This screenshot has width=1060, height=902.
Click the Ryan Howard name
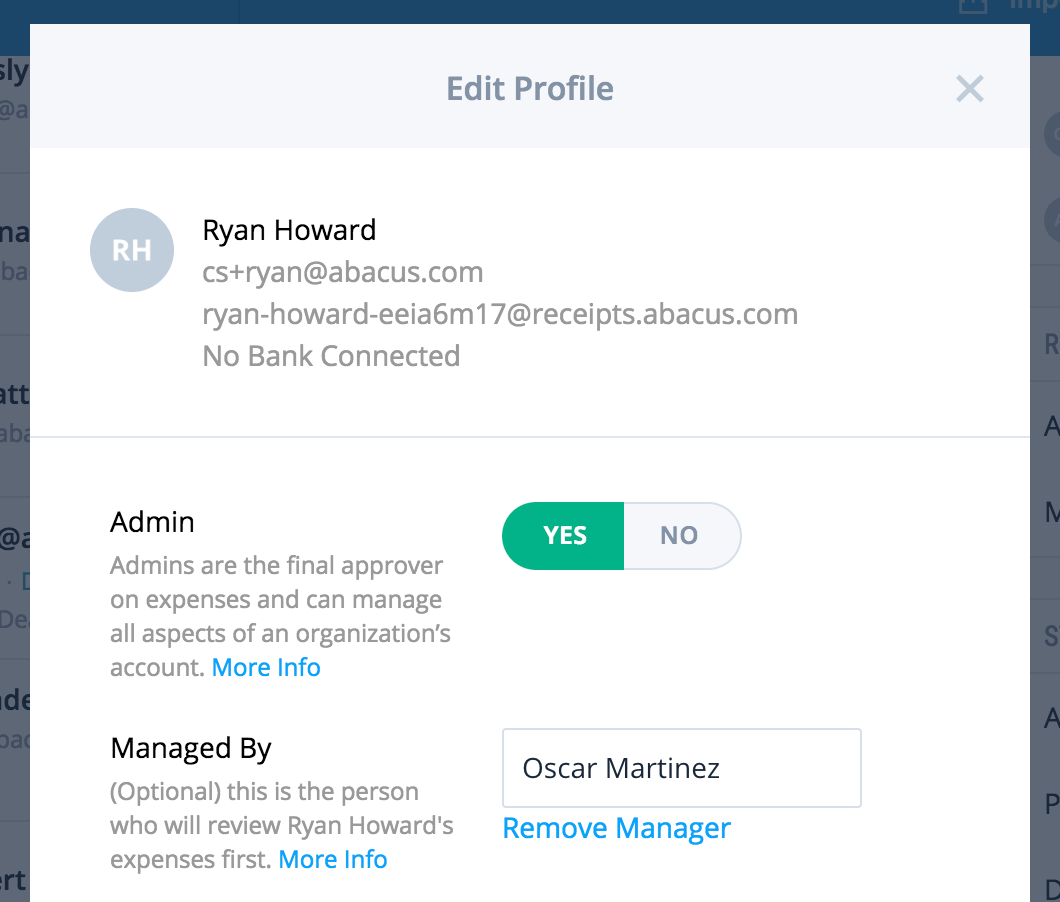coord(289,230)
